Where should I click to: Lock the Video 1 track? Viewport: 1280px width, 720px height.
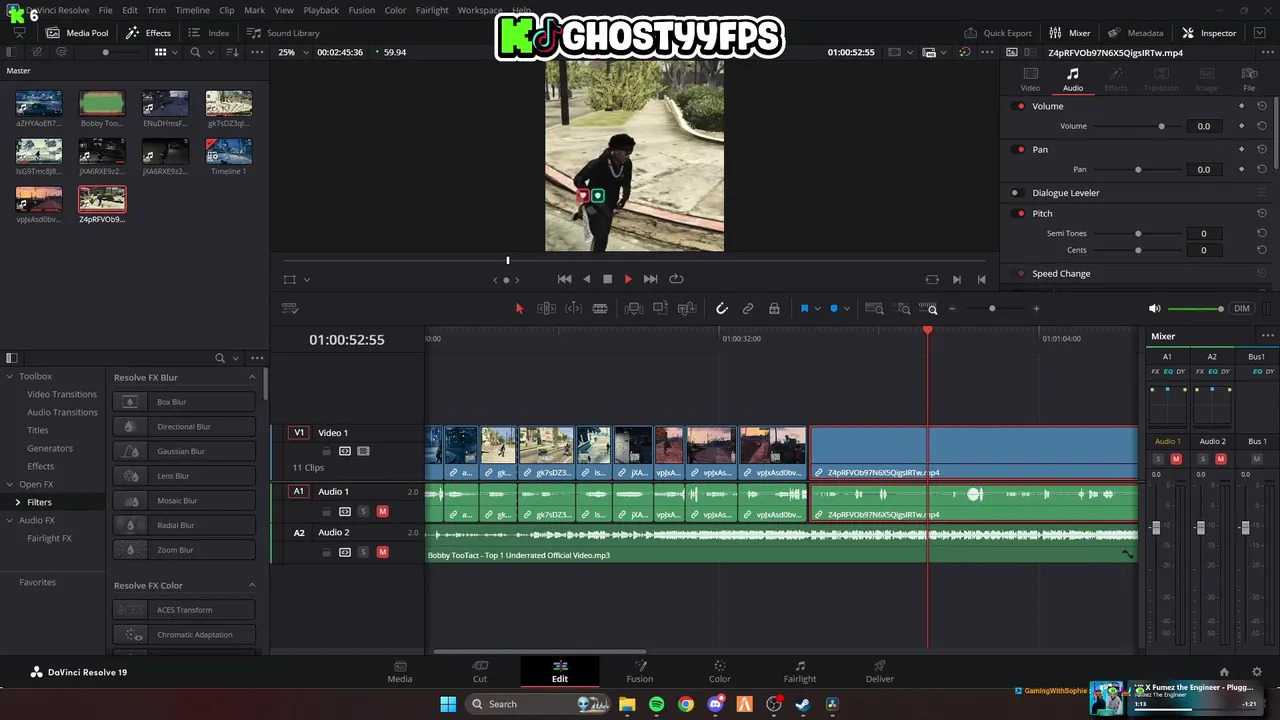point(326,451)
